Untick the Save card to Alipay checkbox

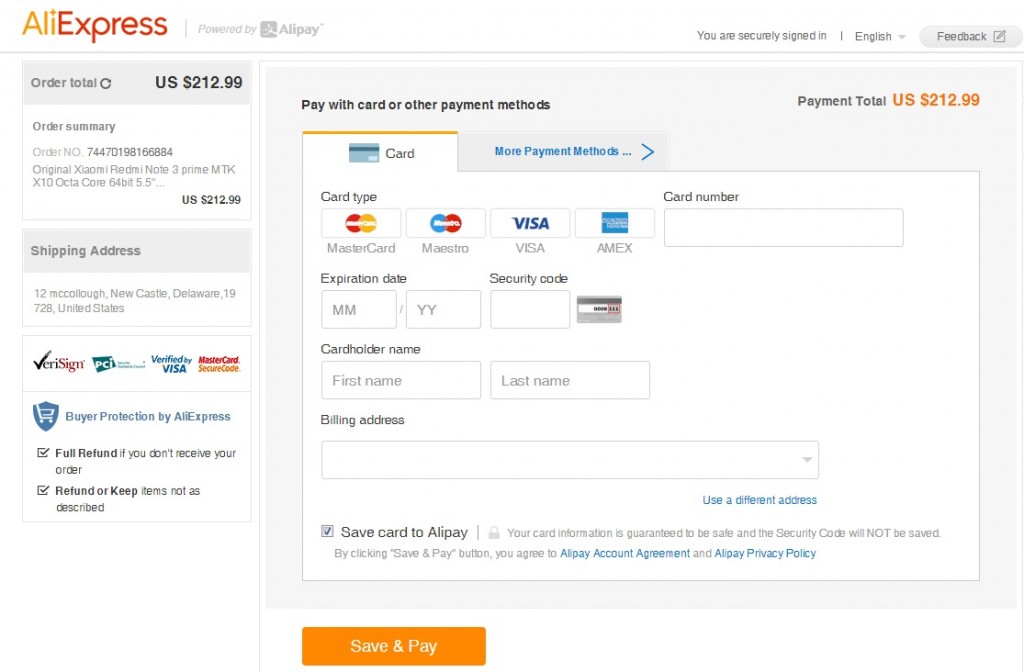(x=327, y=531)
